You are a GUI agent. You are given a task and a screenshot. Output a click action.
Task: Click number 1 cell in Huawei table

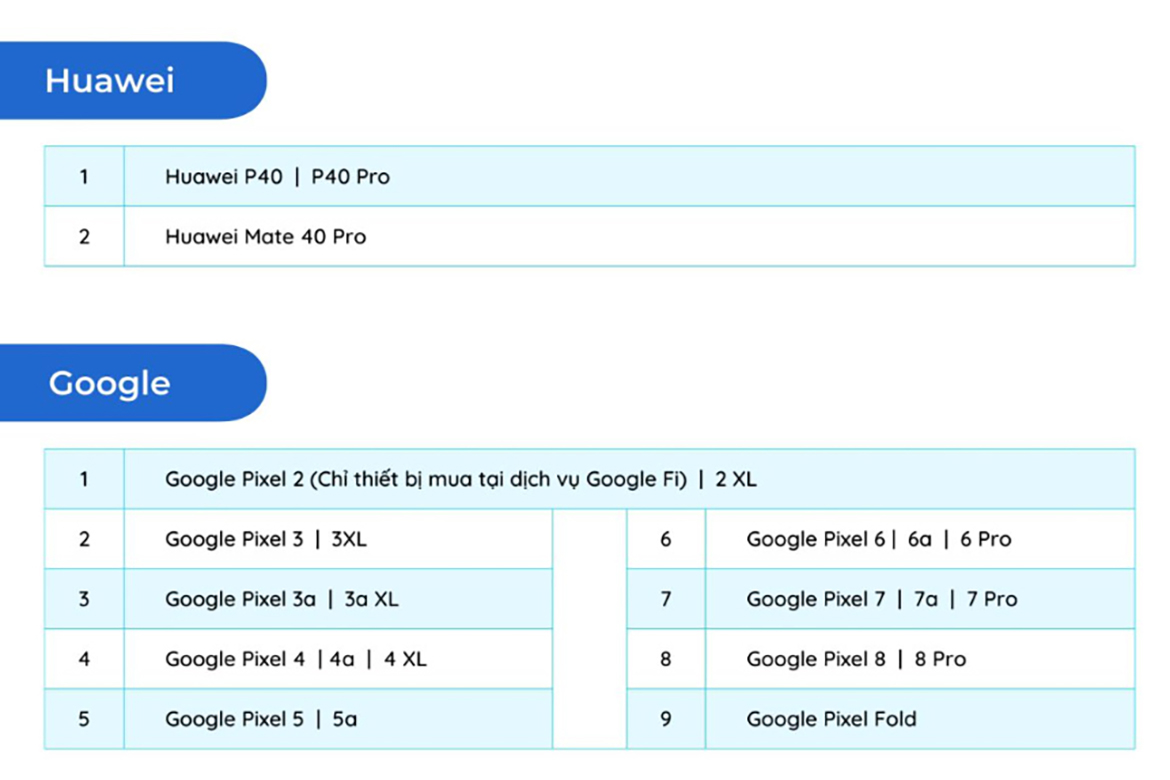point(84,177)
